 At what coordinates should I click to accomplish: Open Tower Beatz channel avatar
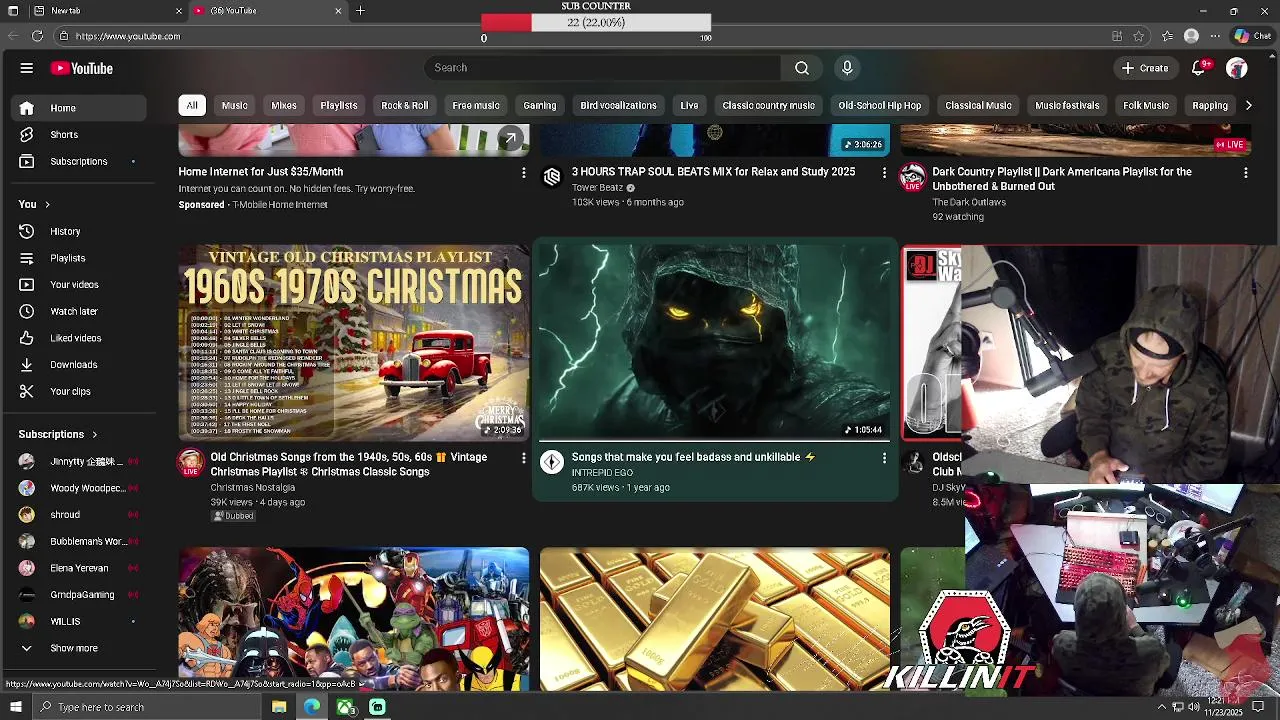(552, 177)
